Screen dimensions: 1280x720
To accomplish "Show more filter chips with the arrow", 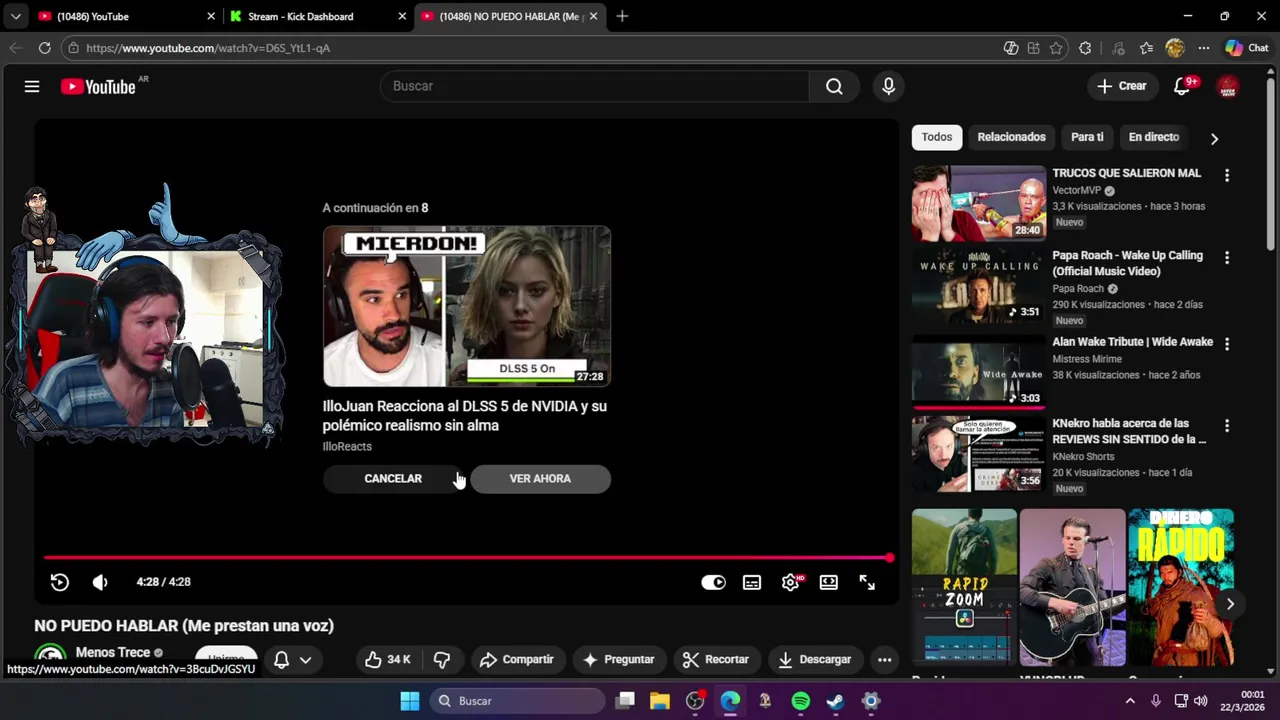I will click(1214, 138).
